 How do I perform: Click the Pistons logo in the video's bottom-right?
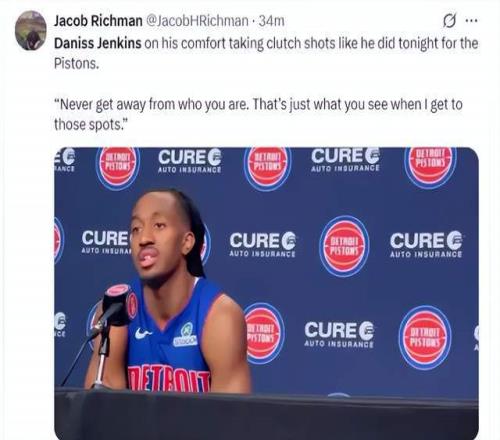click(x=425, y=337)
